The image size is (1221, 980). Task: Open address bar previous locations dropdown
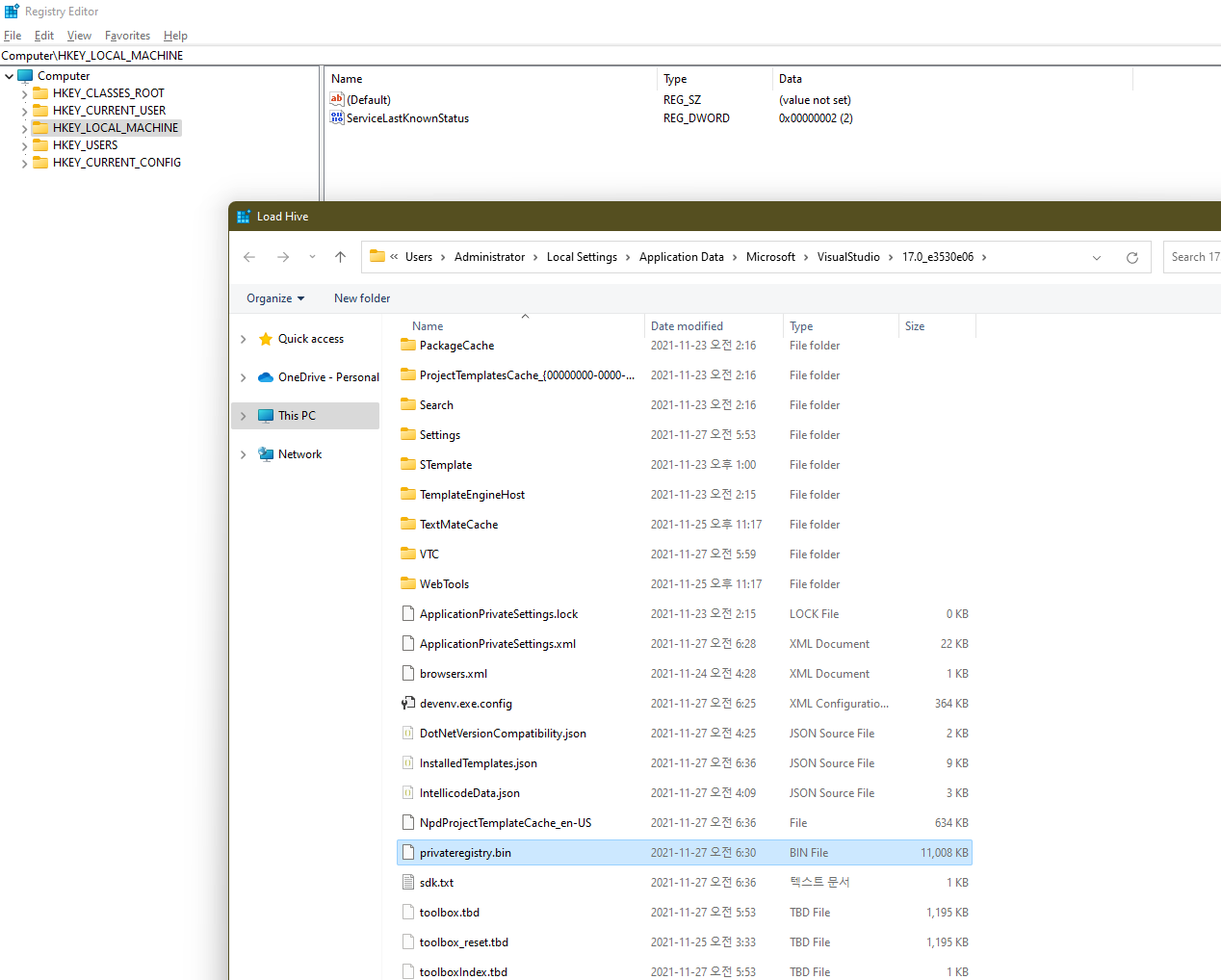click(x=1097, y=257)
